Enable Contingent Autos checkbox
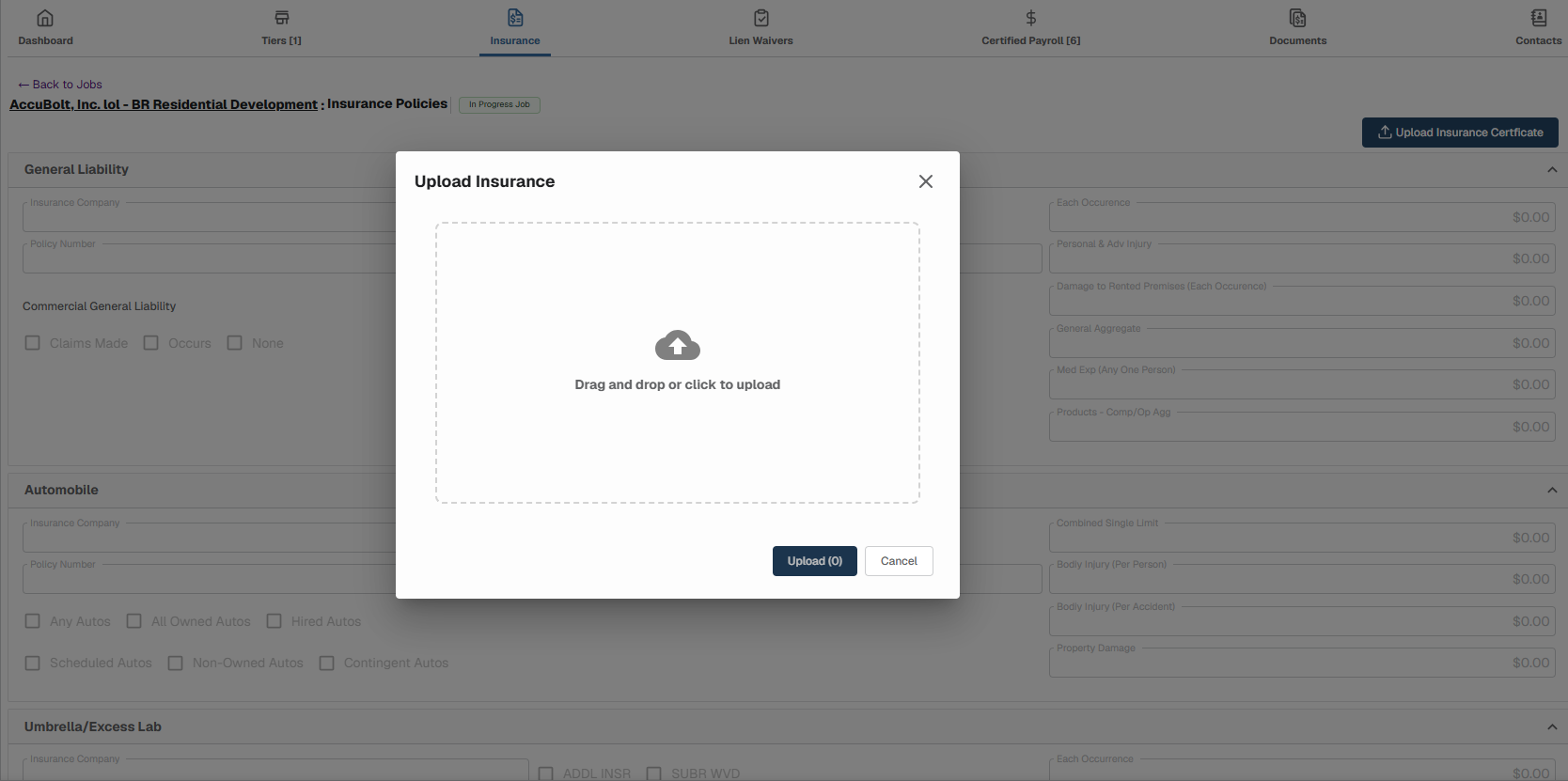The width and height of the screenshot is (1568, 781). 327,664
